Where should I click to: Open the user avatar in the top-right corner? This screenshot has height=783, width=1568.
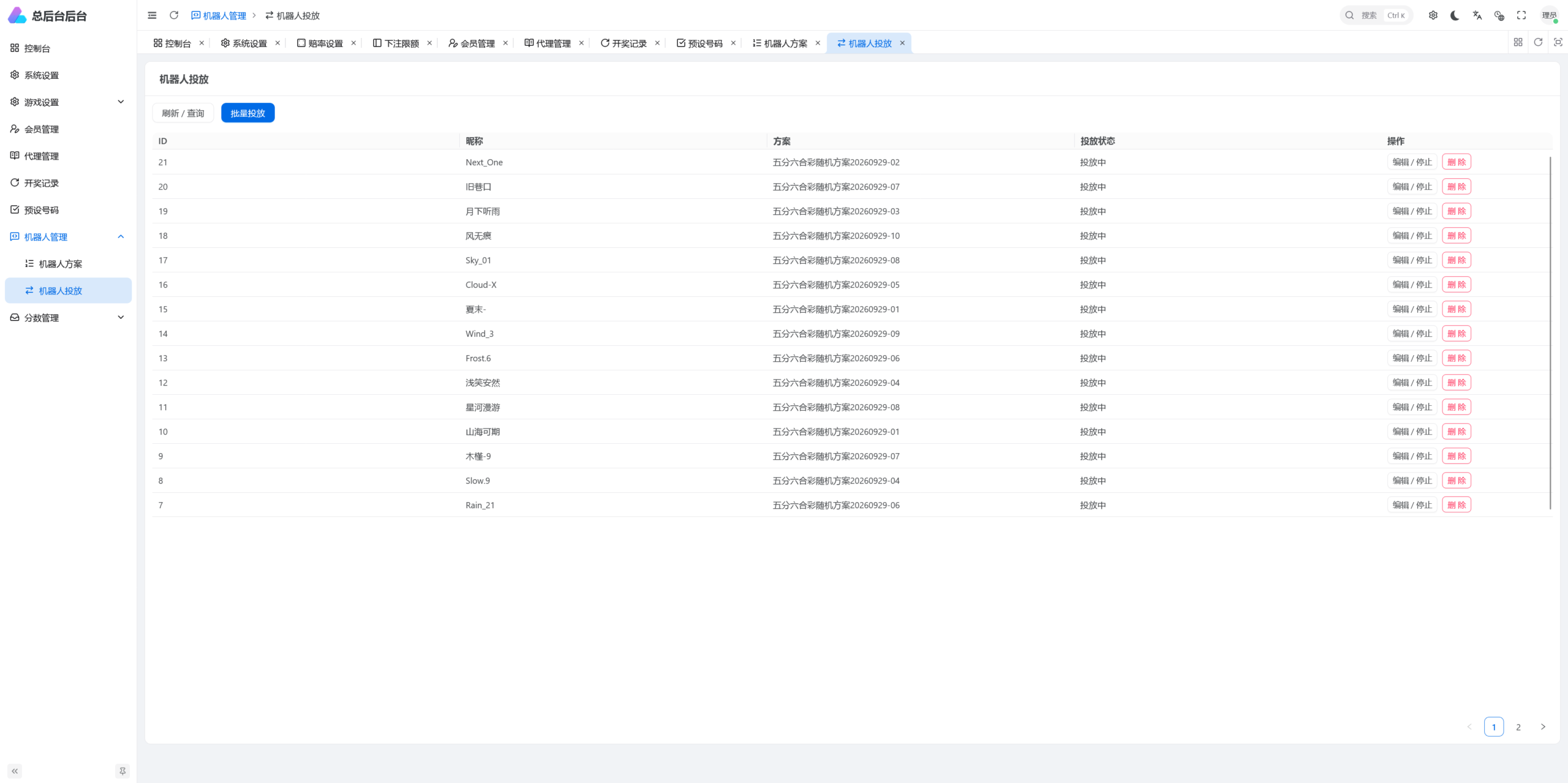(x=1550, y=15)
